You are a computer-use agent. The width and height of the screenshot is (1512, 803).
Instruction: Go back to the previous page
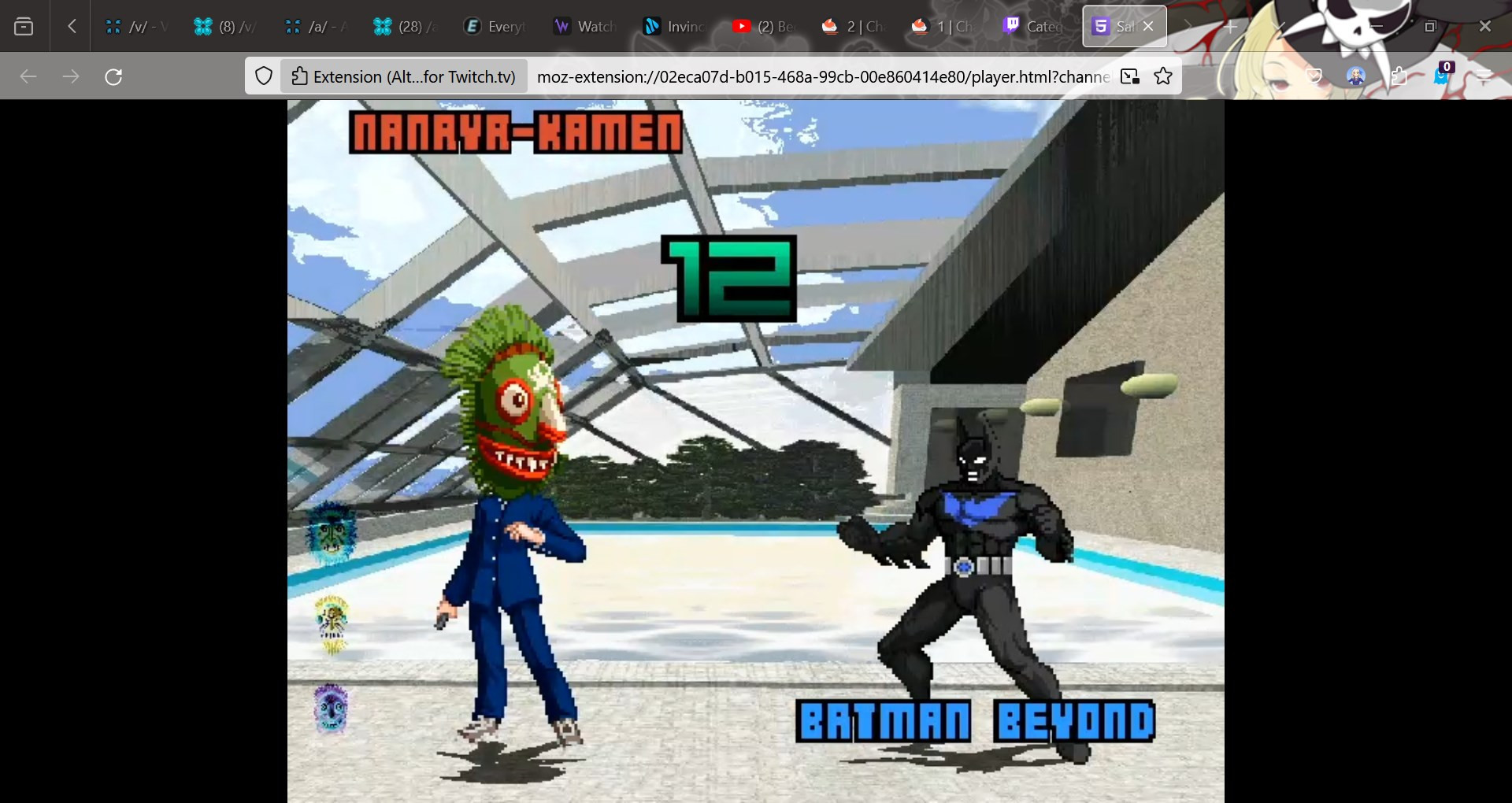(28, 76)
